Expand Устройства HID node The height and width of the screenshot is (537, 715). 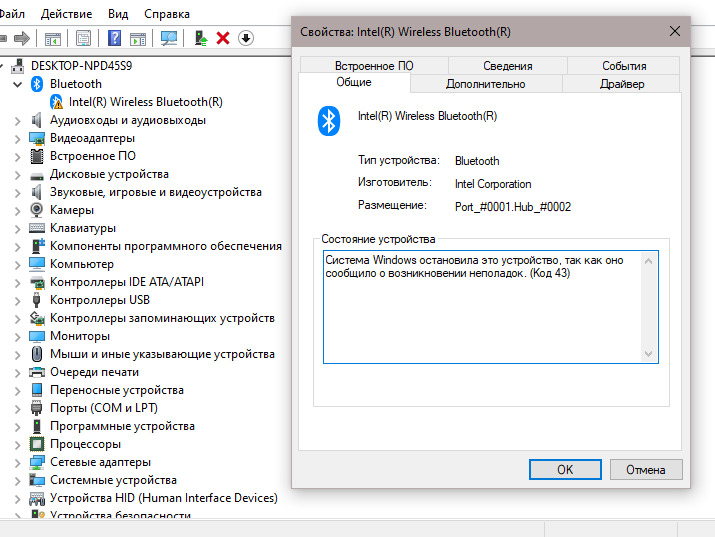[x=18, y=499]
